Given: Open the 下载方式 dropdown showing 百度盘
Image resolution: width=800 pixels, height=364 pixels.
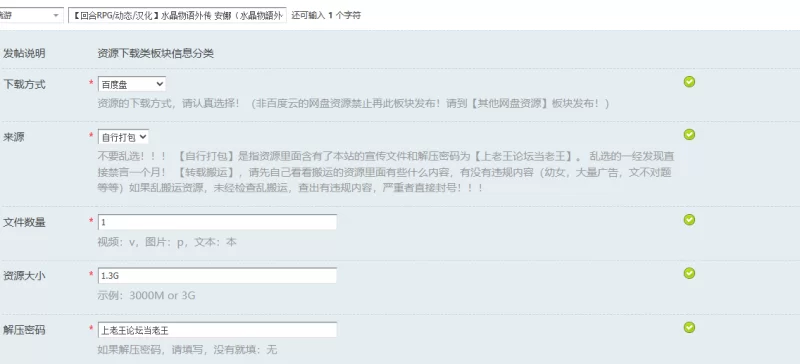Looking at the screenshot, I should (132, 84).
